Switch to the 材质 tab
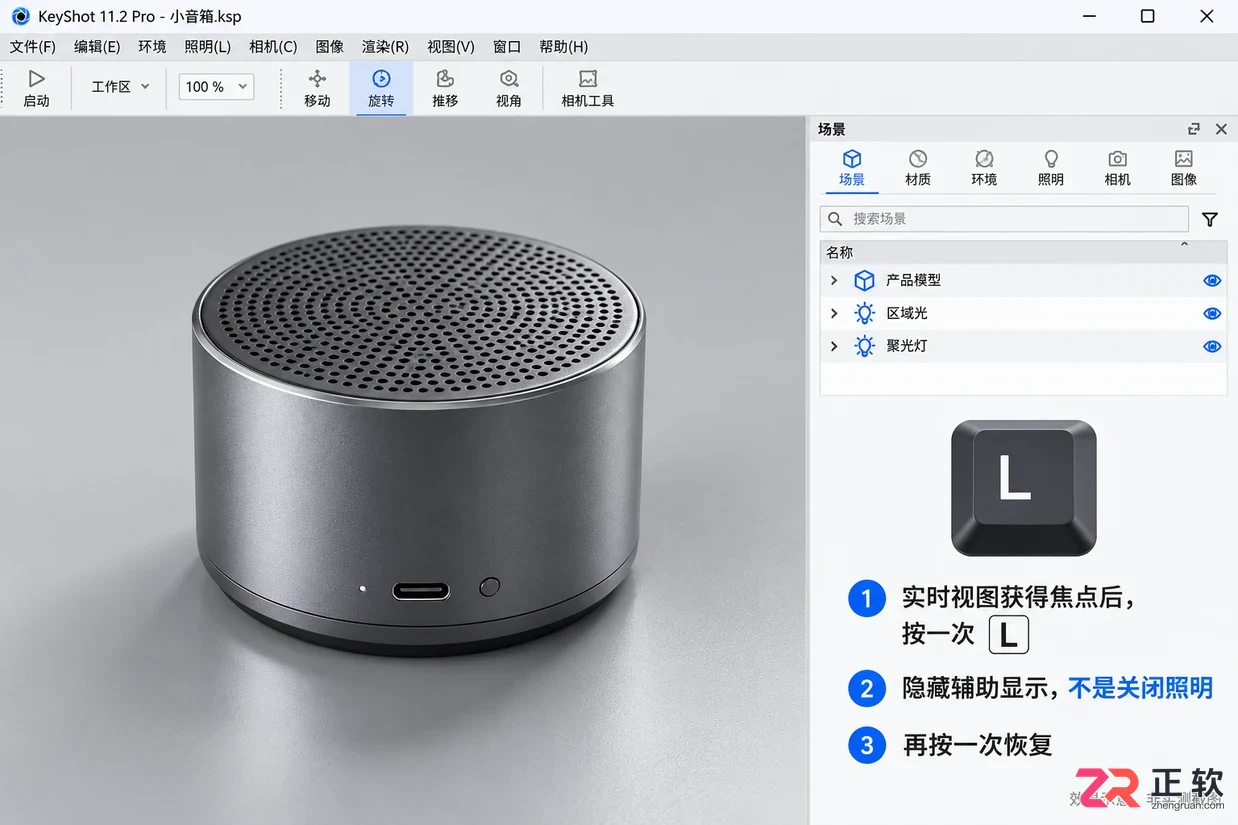This screenshot has height=825, width=1238. tap(918, 168)
